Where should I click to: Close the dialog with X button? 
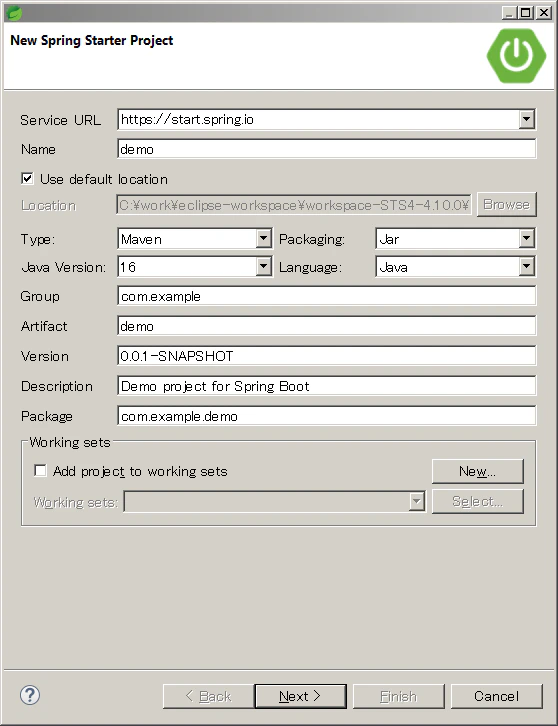(x=544, y=13)
